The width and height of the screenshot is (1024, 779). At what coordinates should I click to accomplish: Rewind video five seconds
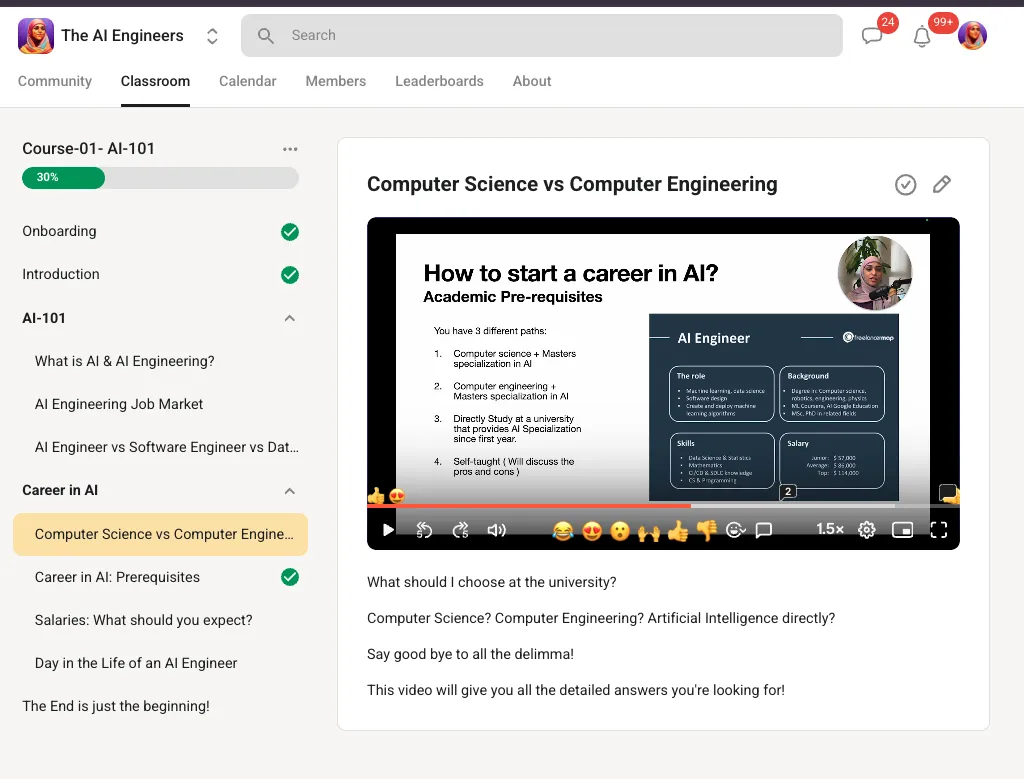tap(424, 530)
